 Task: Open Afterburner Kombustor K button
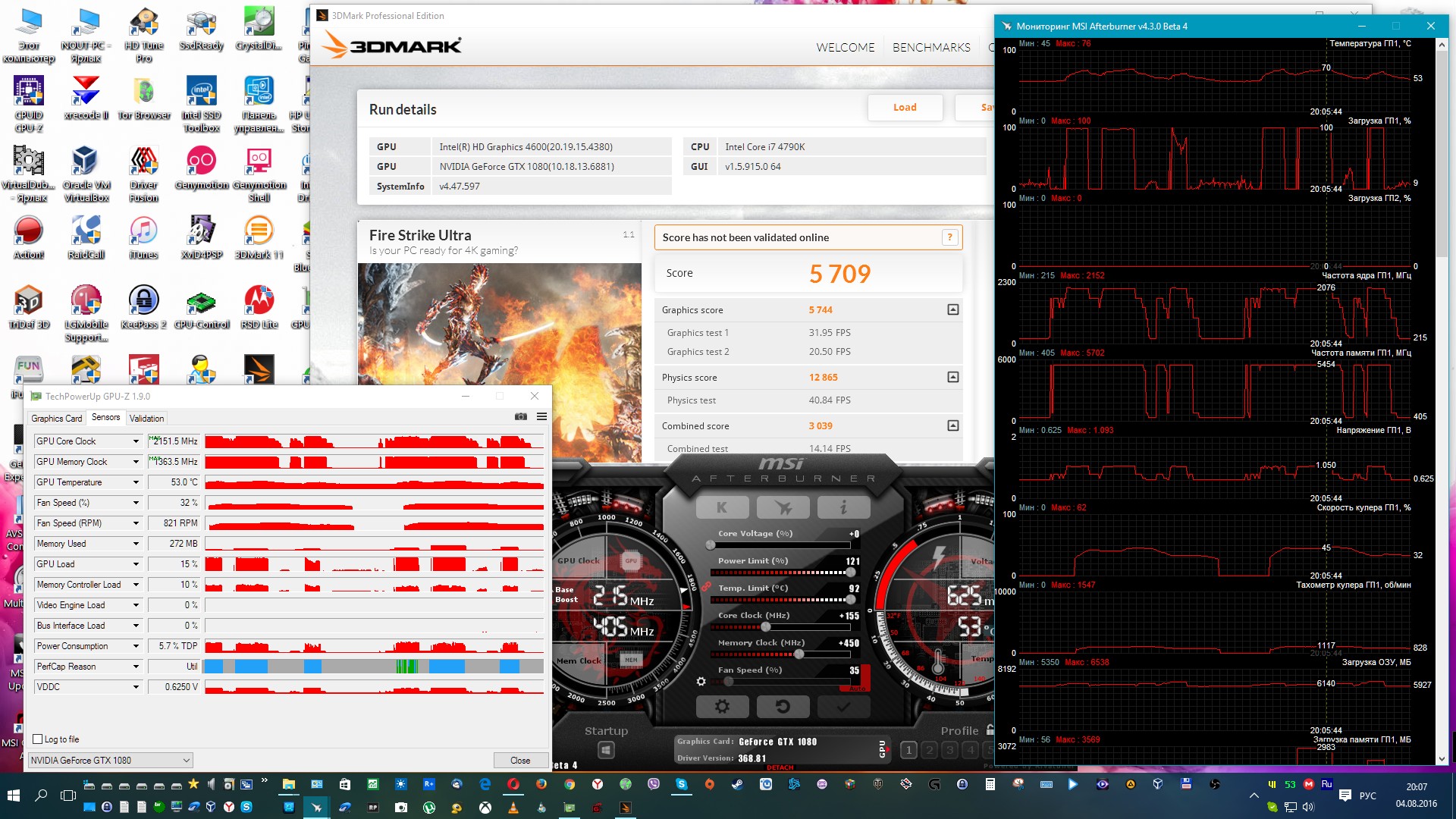click(722, 507)
